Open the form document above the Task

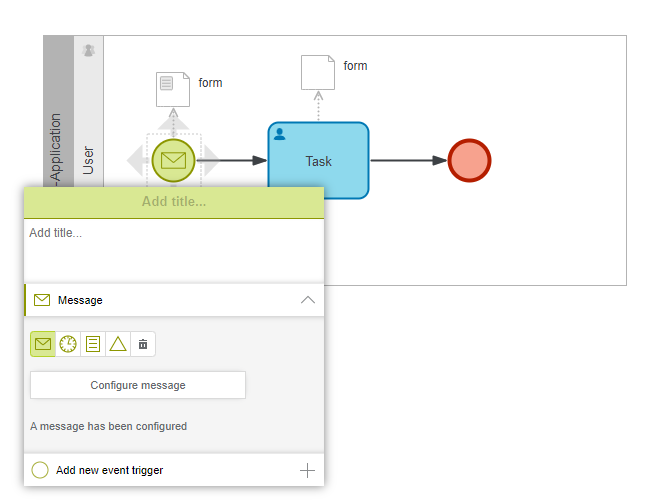pyautogui.click(x=318, y=72)
